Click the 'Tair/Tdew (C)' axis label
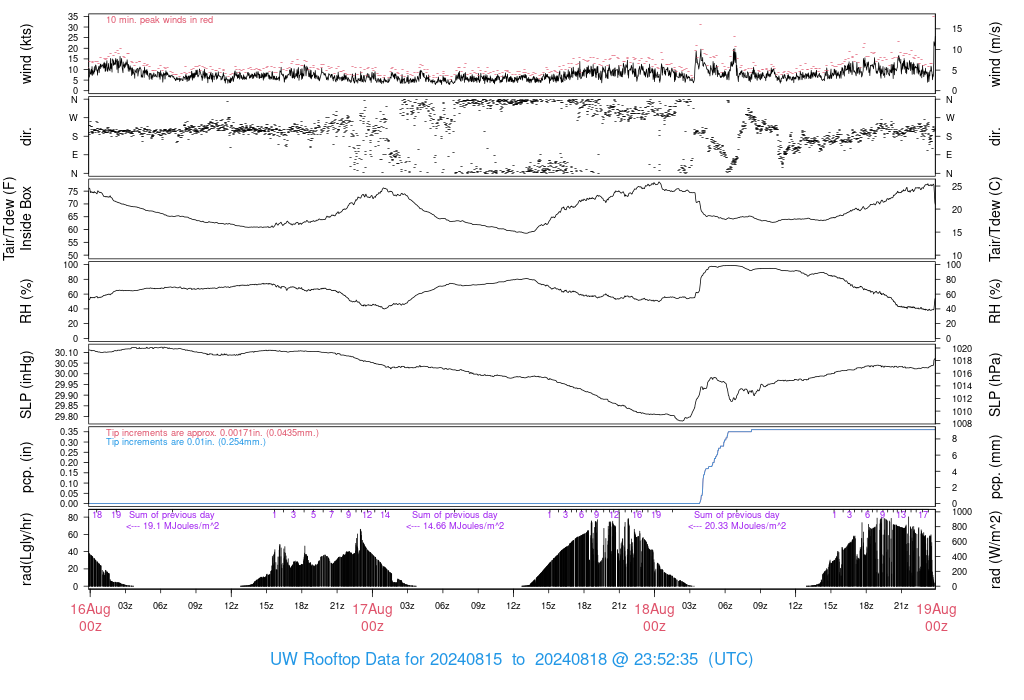Screen dimensions: 1024x700 [x=995, y=218]
